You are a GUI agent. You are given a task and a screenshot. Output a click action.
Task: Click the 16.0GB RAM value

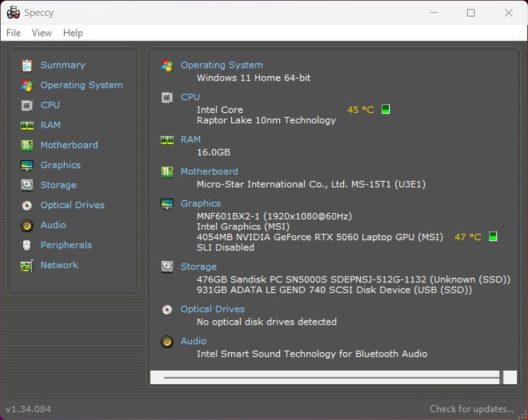click(x=213, y=152)
